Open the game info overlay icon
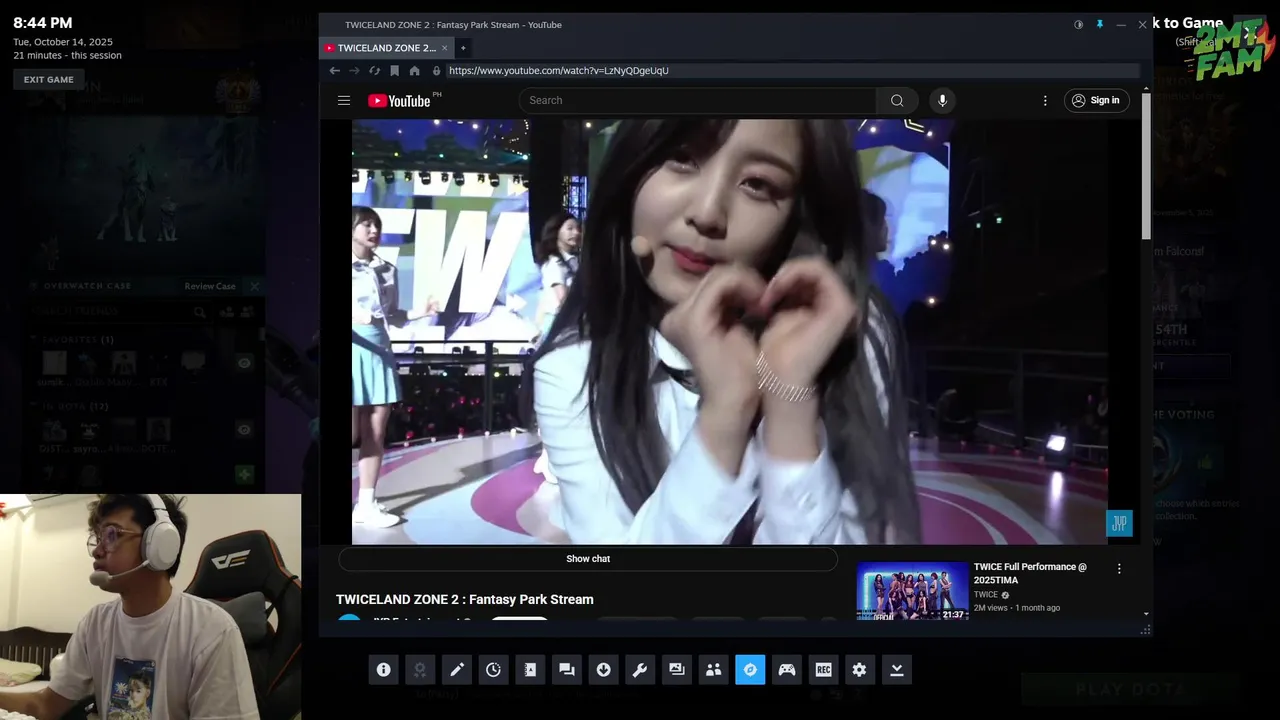1280x720 pixels. (383, 670)
